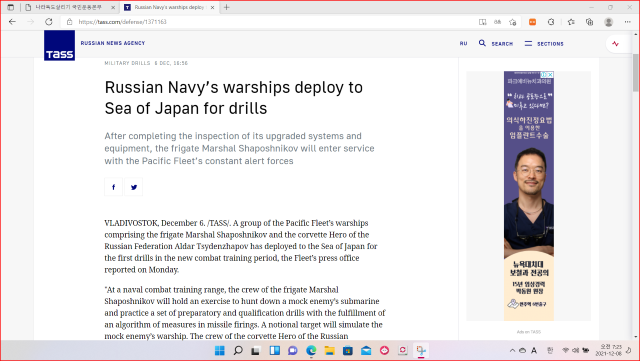
Task: Refresh the current page
Action: (x=49, y=22)
